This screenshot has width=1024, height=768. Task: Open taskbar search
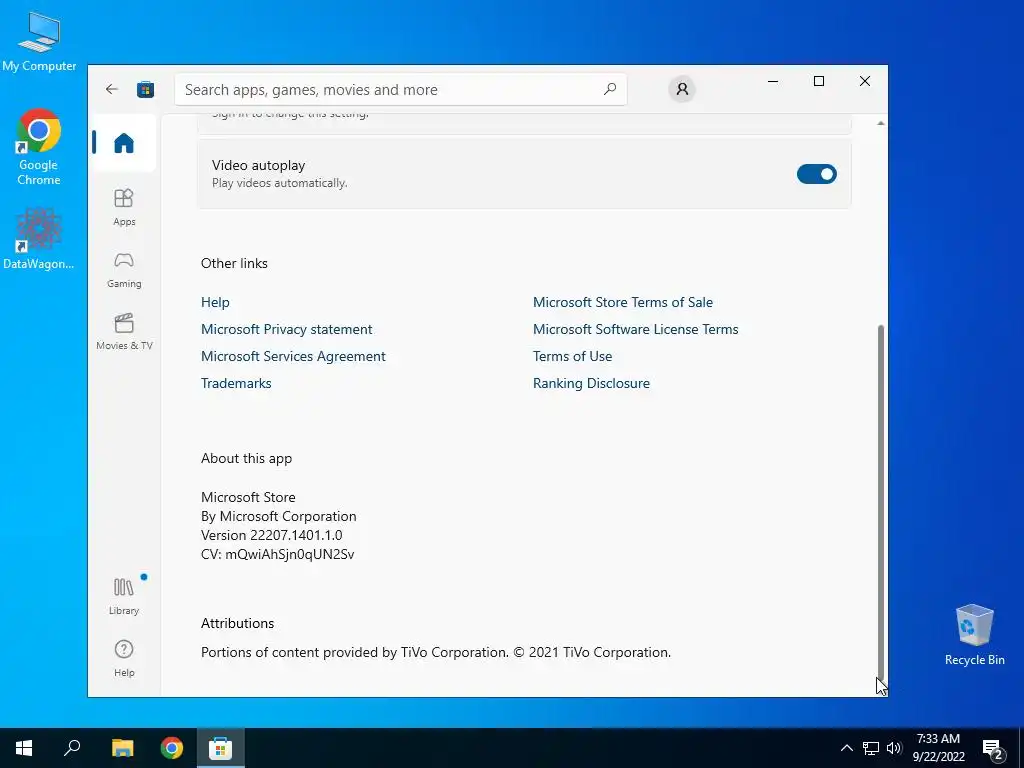coord(72,748)
